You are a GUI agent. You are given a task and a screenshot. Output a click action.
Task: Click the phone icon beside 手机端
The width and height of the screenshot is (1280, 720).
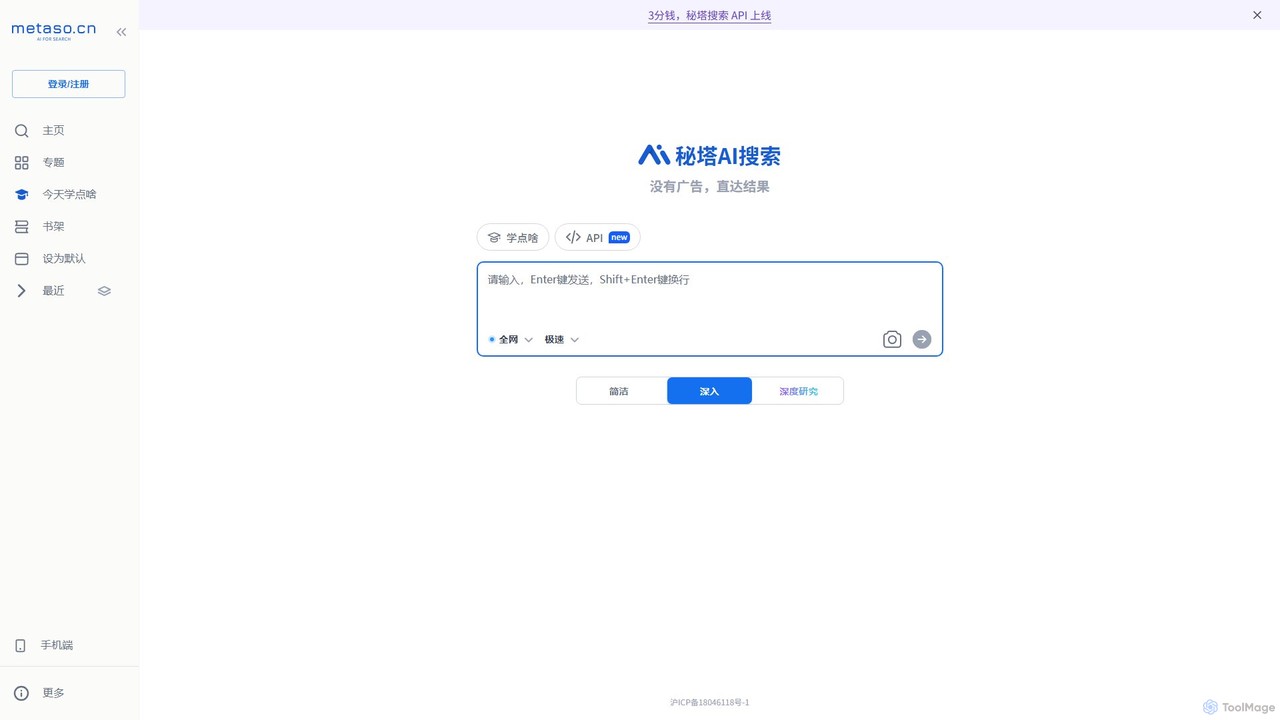tap(20, 646)
